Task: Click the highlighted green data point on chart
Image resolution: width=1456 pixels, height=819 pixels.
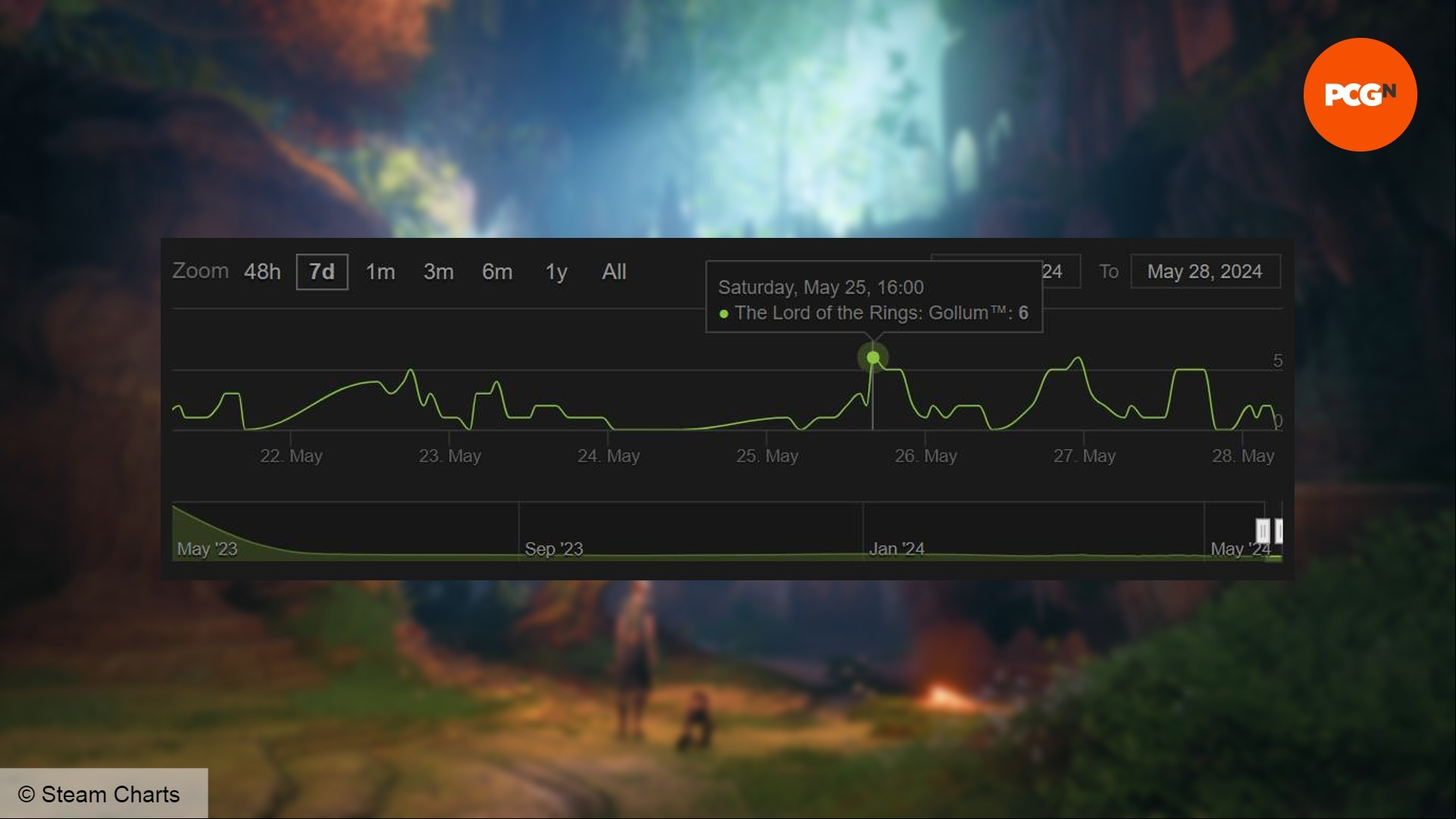Action: (873, 357)
